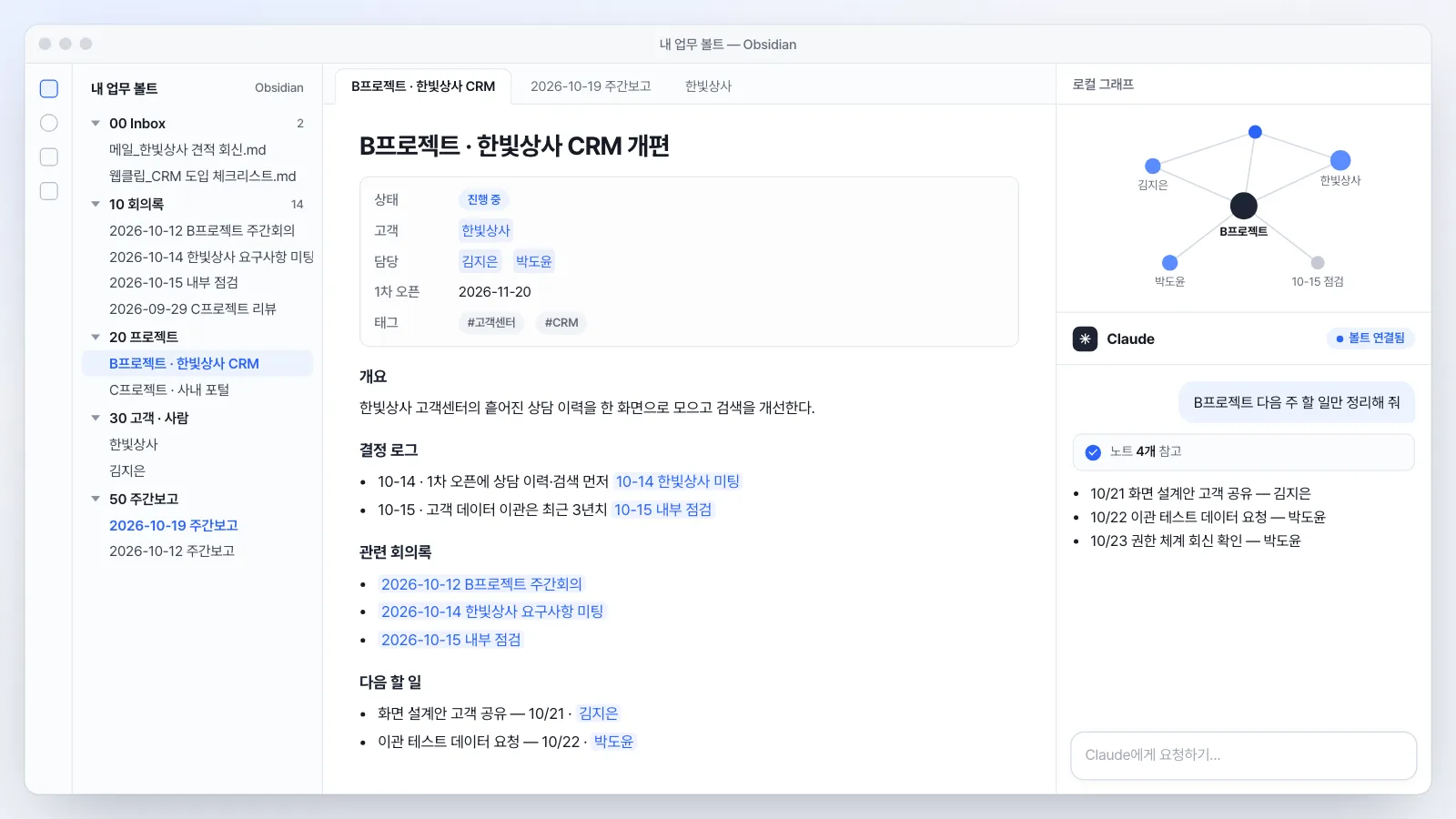Open the 10-15 내부 점검 decision log link
The height and width of the screenshot is (819, 1456).
coord(662,510)
